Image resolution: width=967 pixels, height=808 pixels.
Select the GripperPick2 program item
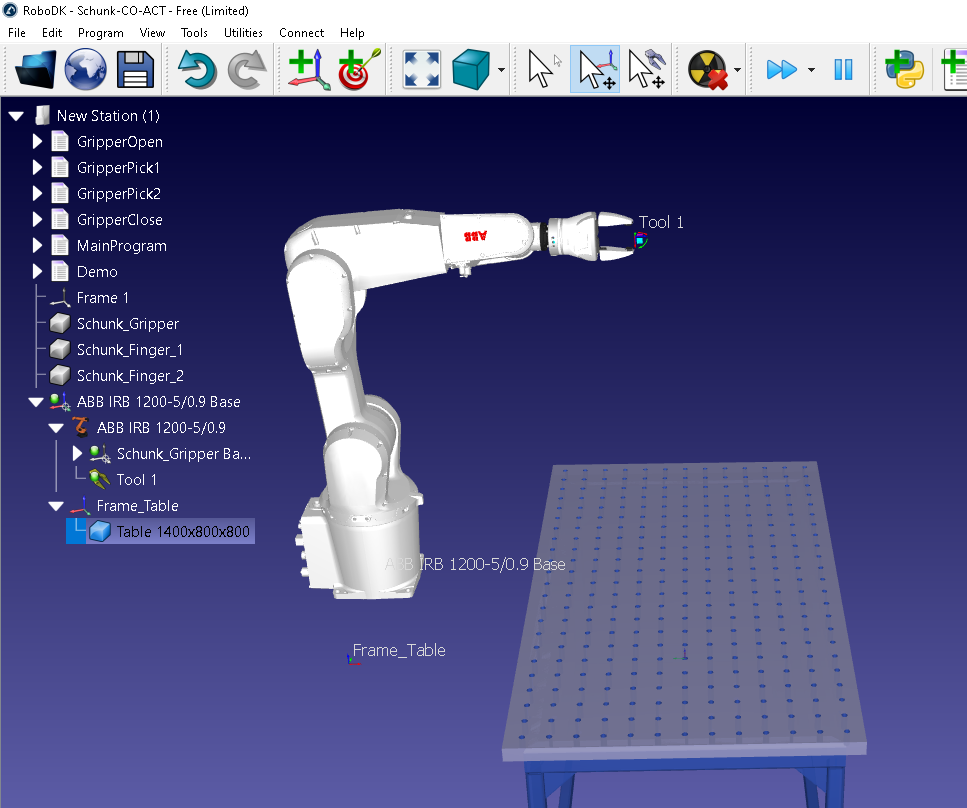pyautogui.click(x=118, y=194)
